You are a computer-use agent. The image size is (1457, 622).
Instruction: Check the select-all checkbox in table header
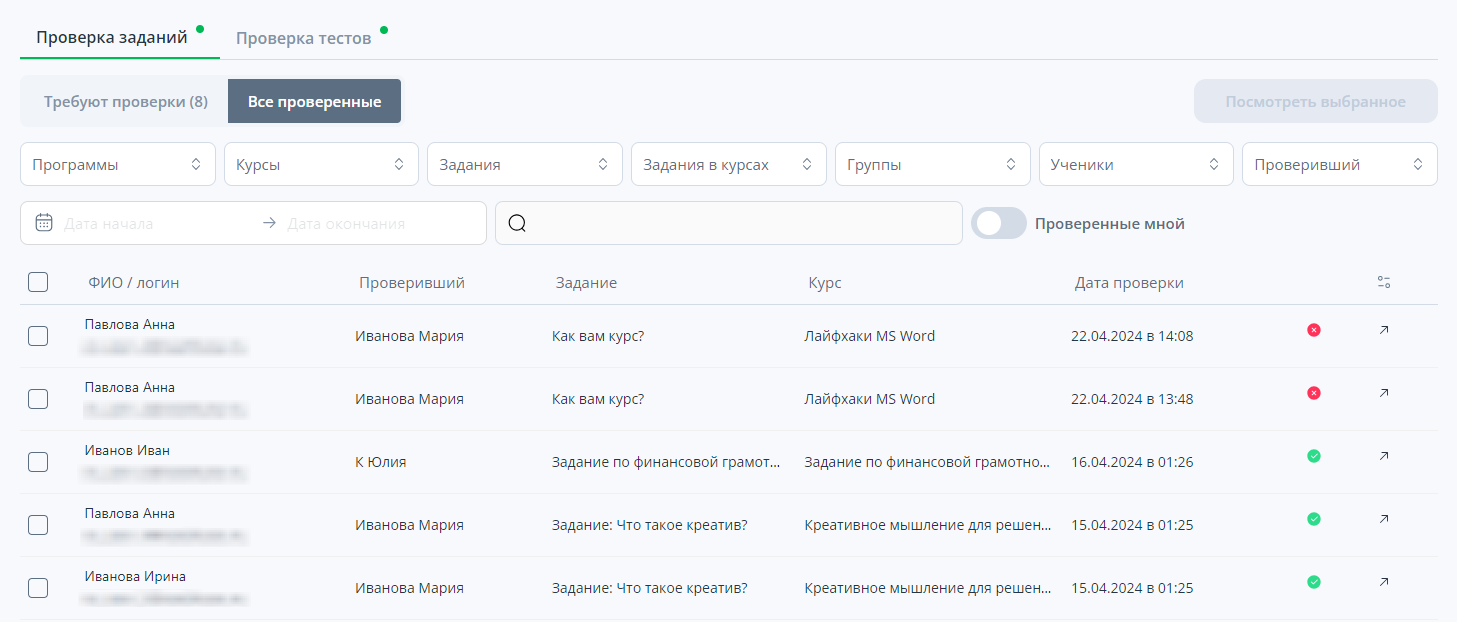[x=38, y=283]
